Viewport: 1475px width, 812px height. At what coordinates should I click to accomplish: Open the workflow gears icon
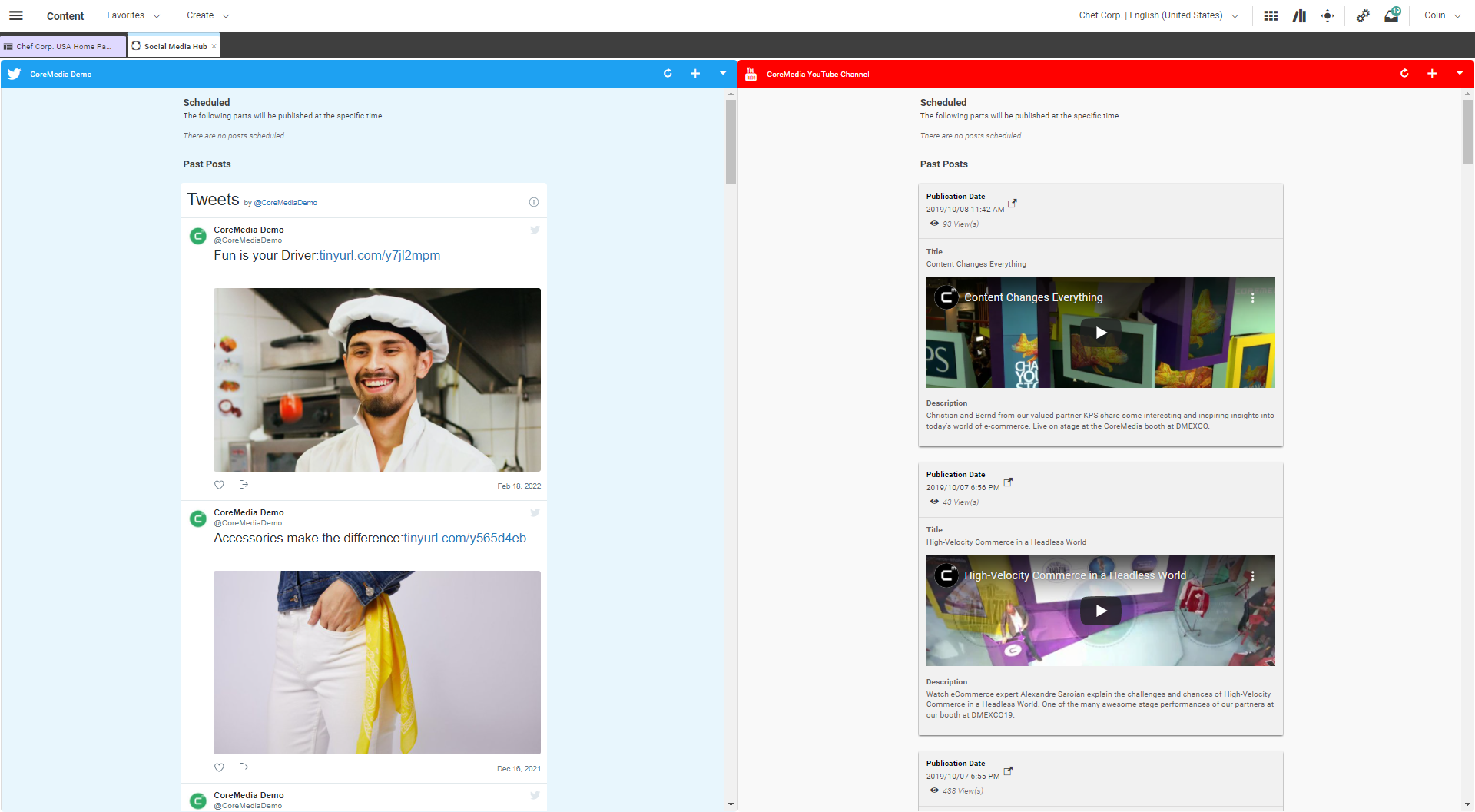pyautogui.click(x=1363, y=15)
